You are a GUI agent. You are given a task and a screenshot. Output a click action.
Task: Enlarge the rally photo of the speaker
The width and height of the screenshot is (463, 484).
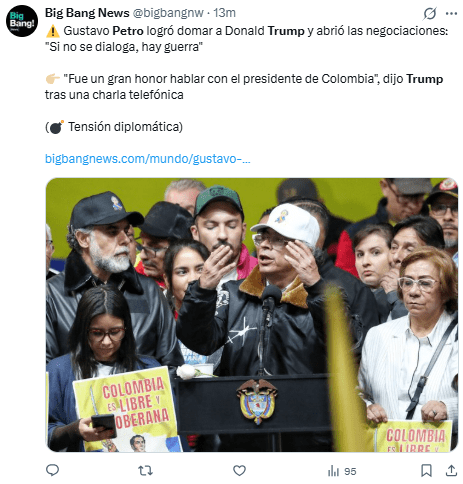(252, 315)
